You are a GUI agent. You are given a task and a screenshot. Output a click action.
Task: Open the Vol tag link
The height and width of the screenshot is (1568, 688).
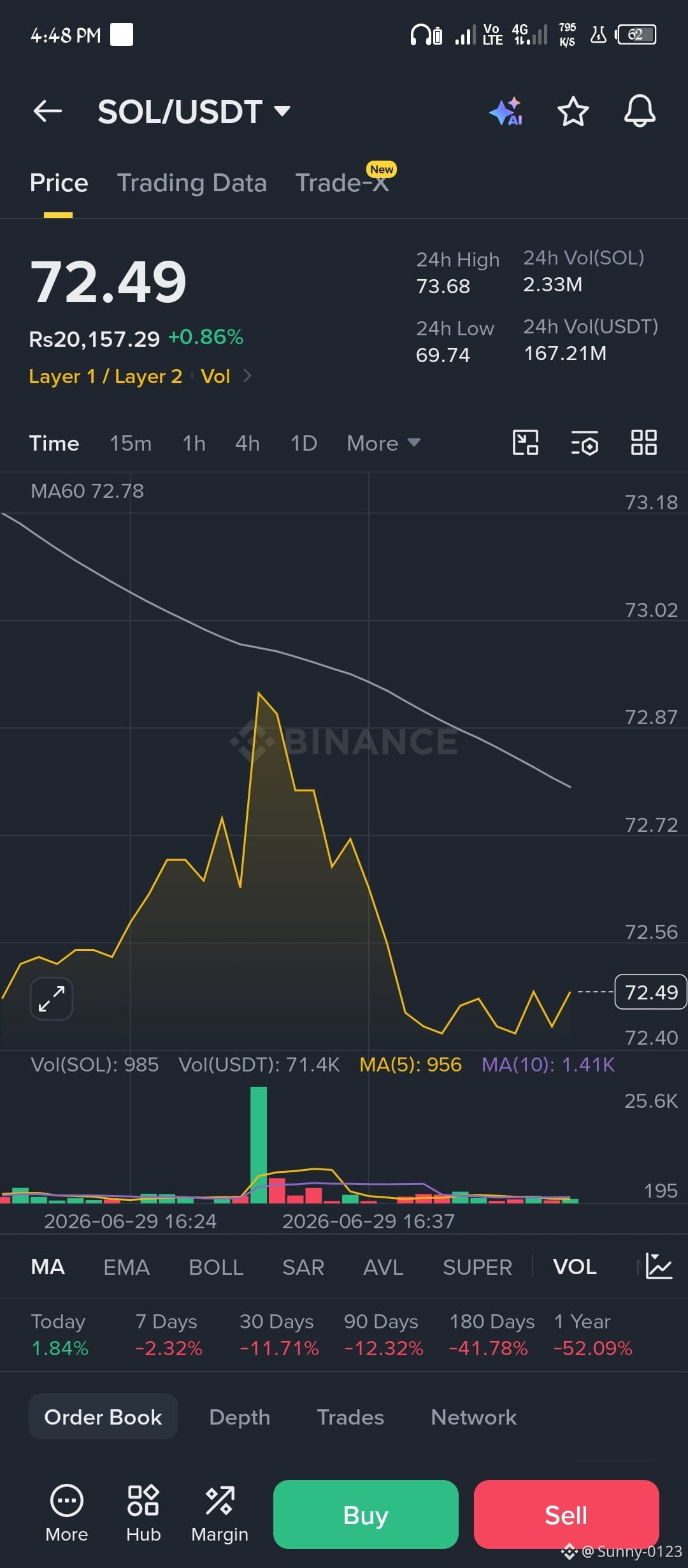point(215,376)
